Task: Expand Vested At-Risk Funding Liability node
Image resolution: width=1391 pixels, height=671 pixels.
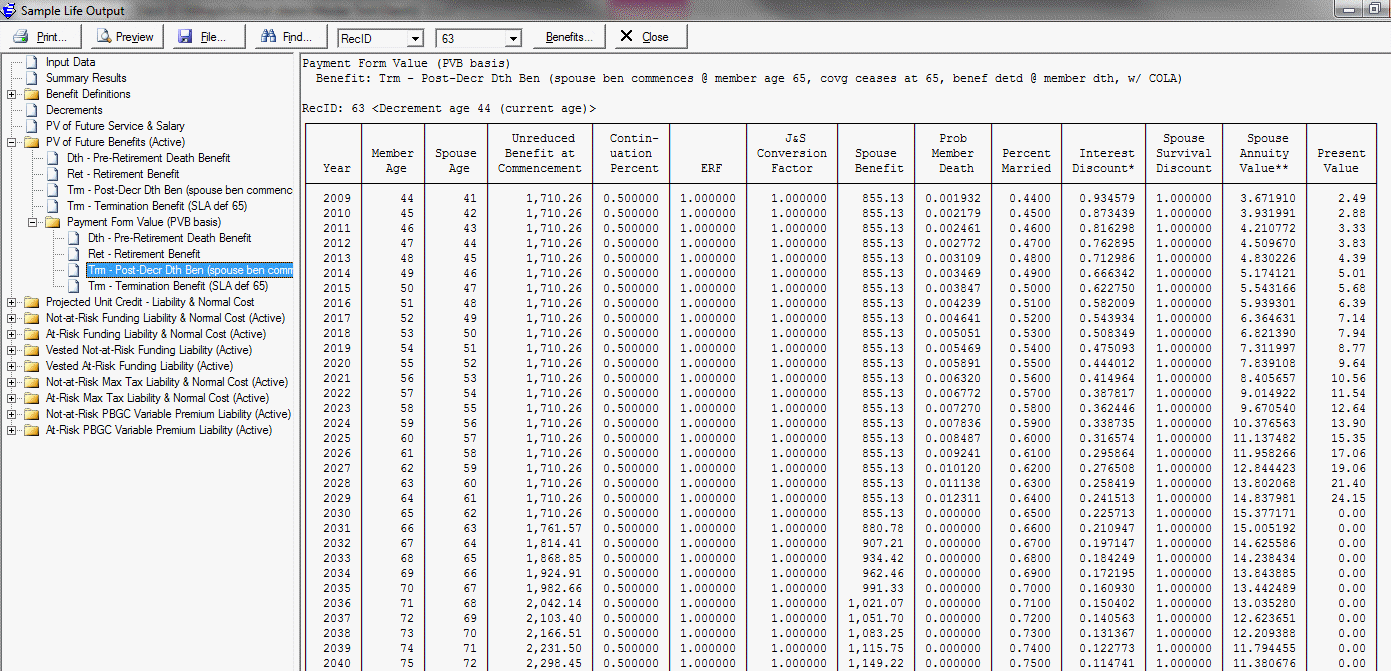Action: [12, 366]
